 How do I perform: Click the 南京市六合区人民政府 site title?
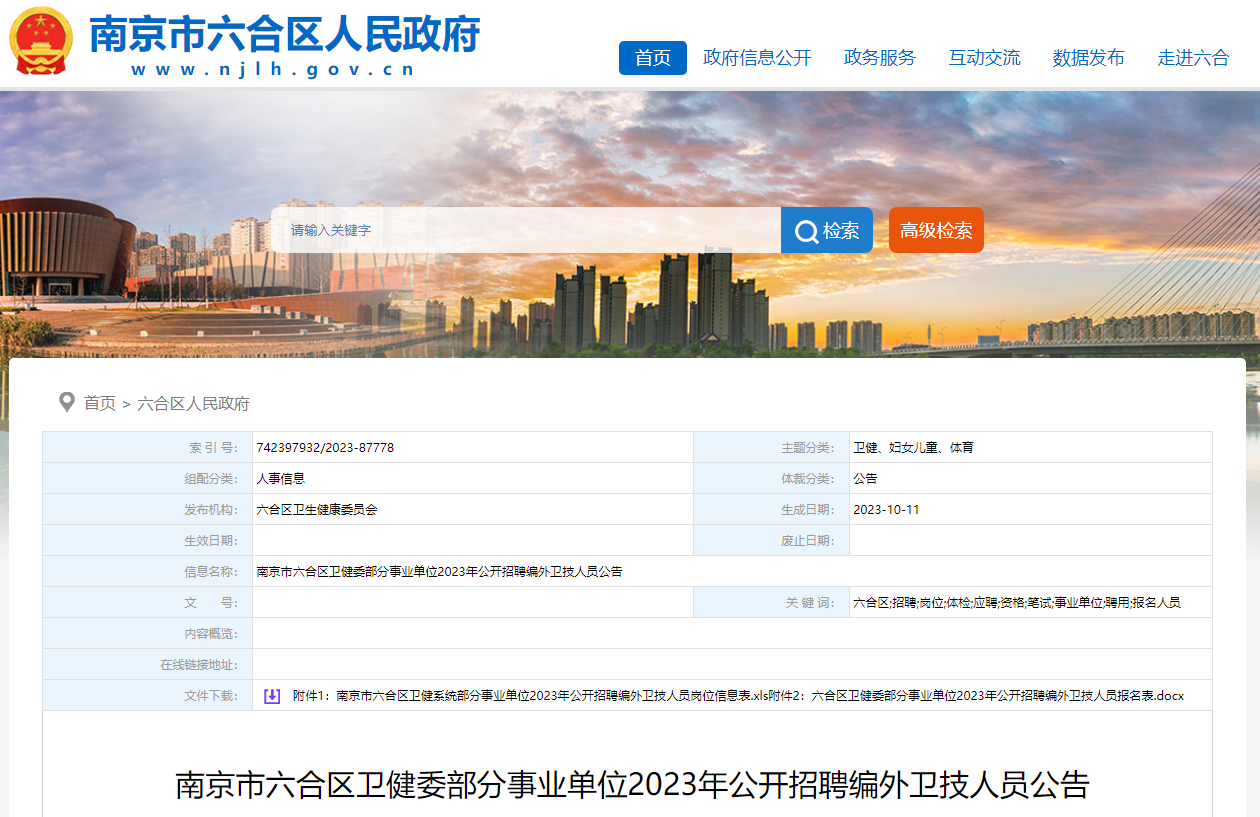tap(285, 33)
